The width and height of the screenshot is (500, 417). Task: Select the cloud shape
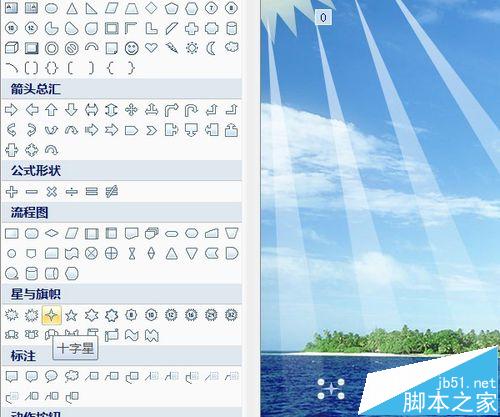[231, 47]
